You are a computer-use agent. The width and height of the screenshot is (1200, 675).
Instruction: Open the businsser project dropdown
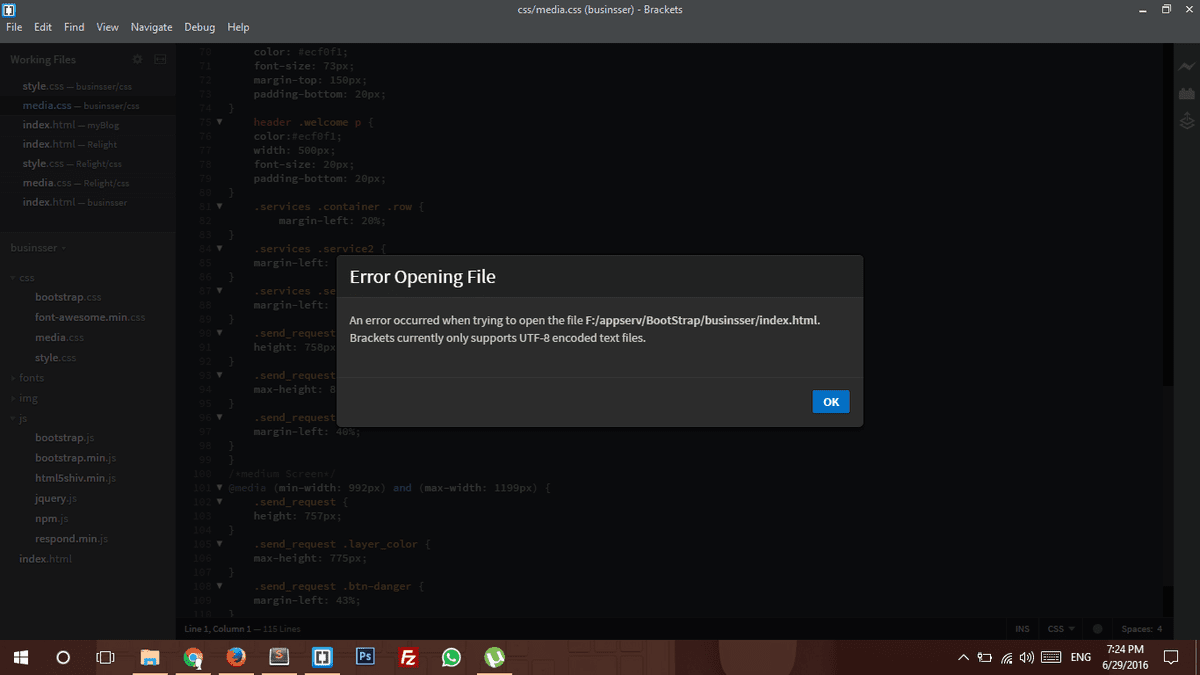click(x=38, y=247)
